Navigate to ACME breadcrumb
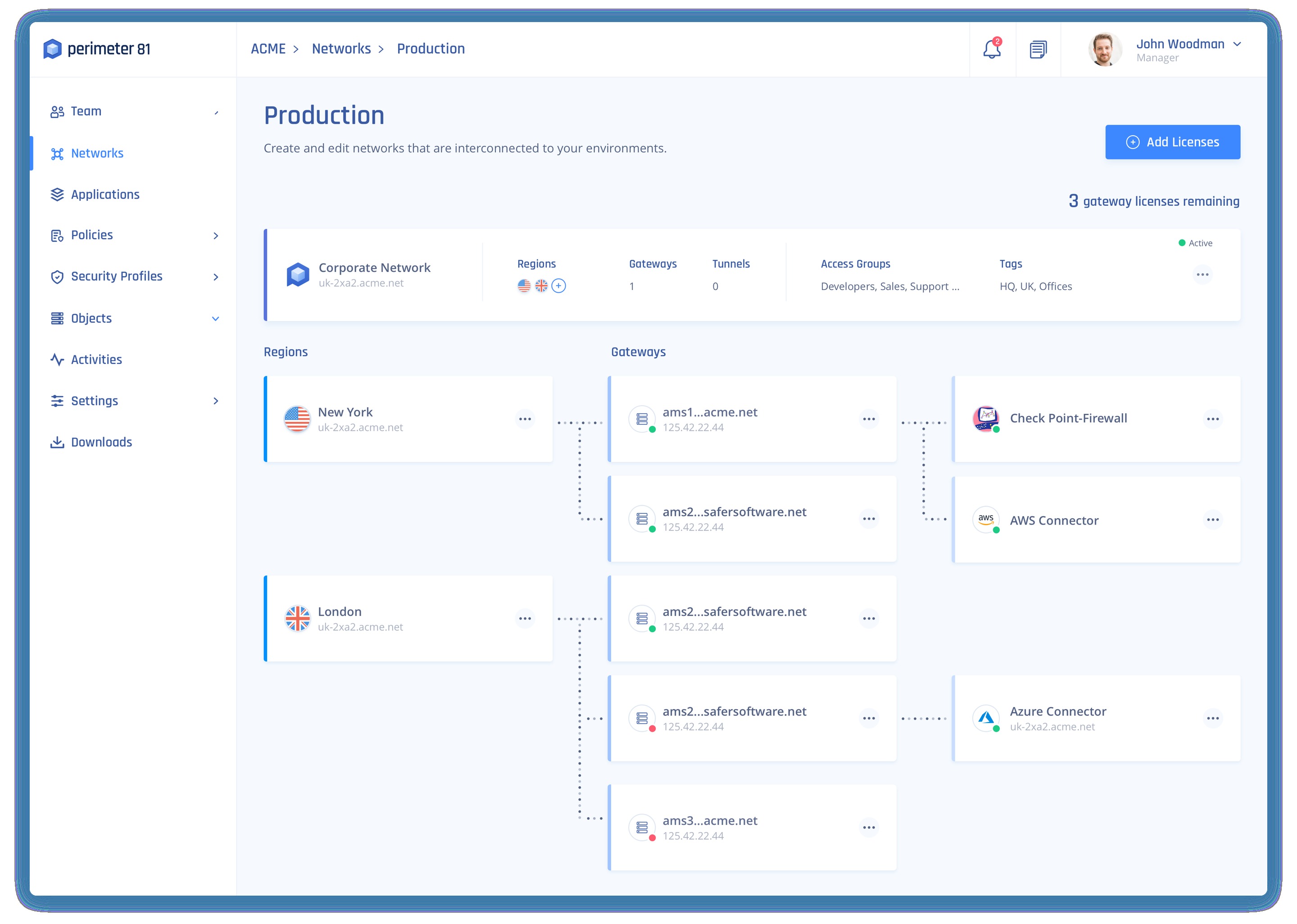The height and width of the screenshot is (924, 1297). 268,49
